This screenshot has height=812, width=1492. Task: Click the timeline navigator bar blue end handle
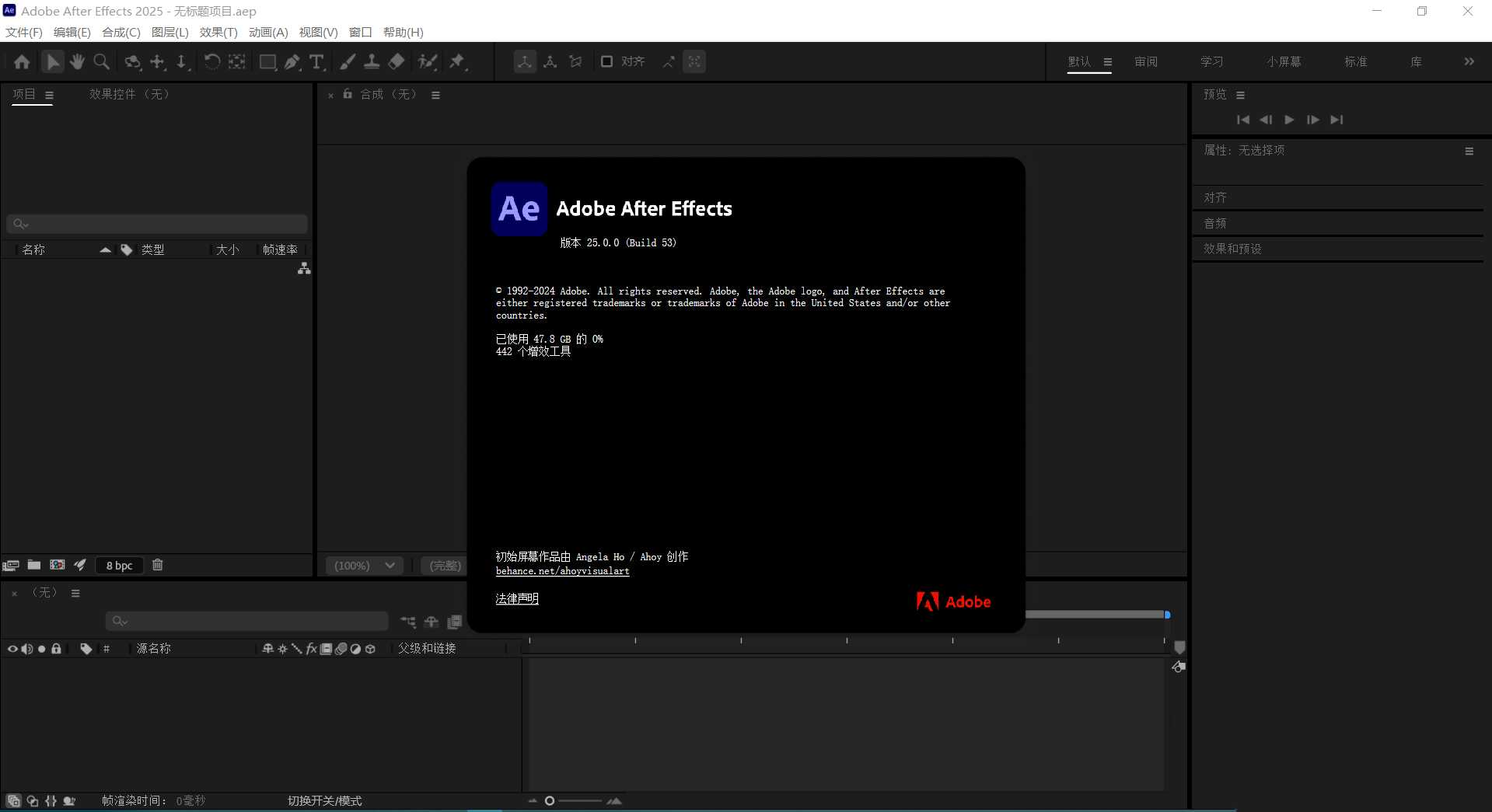click(x=1167, y=615)
